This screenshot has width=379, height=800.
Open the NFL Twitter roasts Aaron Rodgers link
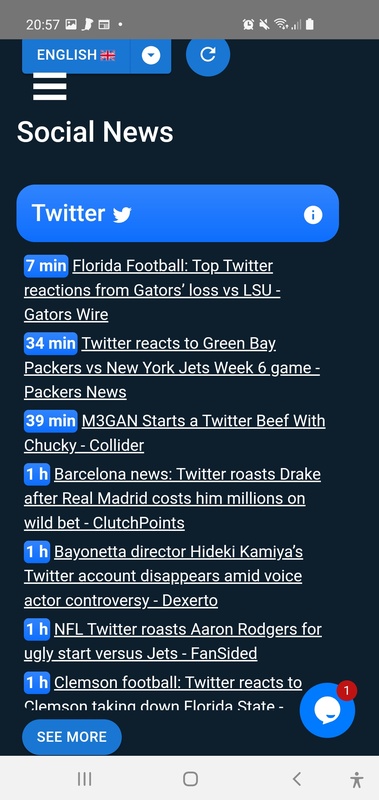tap(173, 641)
